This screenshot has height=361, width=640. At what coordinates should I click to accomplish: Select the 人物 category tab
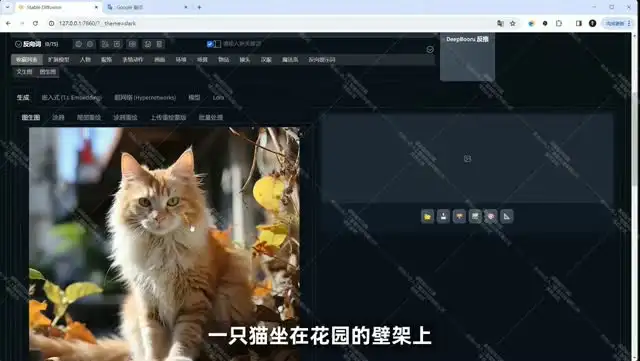pos(85,60)
